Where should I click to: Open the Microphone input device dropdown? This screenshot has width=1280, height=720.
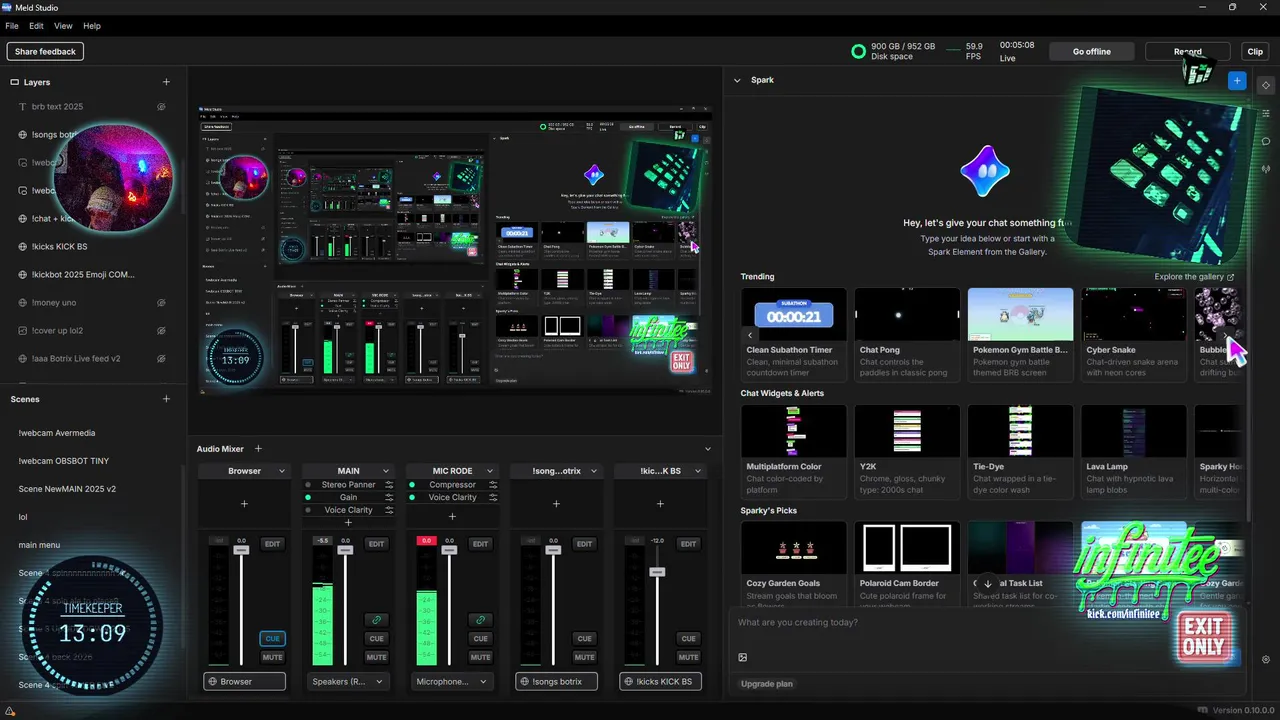pos(452,681)
